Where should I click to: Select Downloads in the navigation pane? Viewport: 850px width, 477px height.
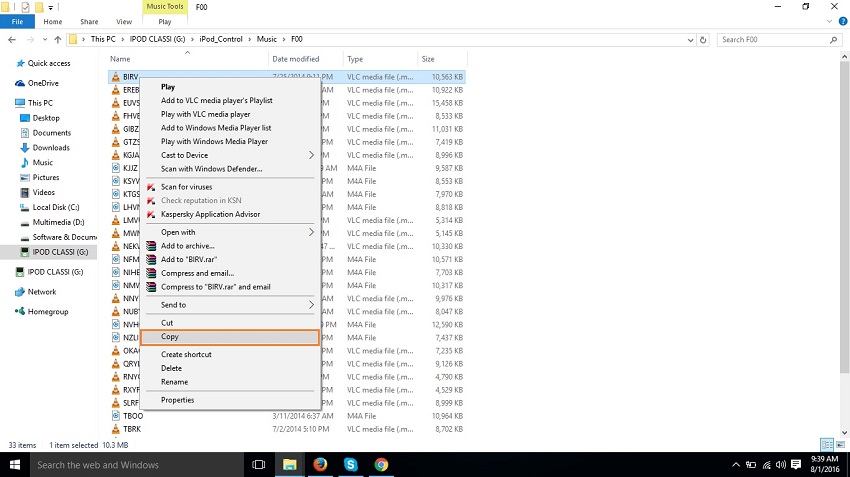pyautogui.click(x=51, y=148)
